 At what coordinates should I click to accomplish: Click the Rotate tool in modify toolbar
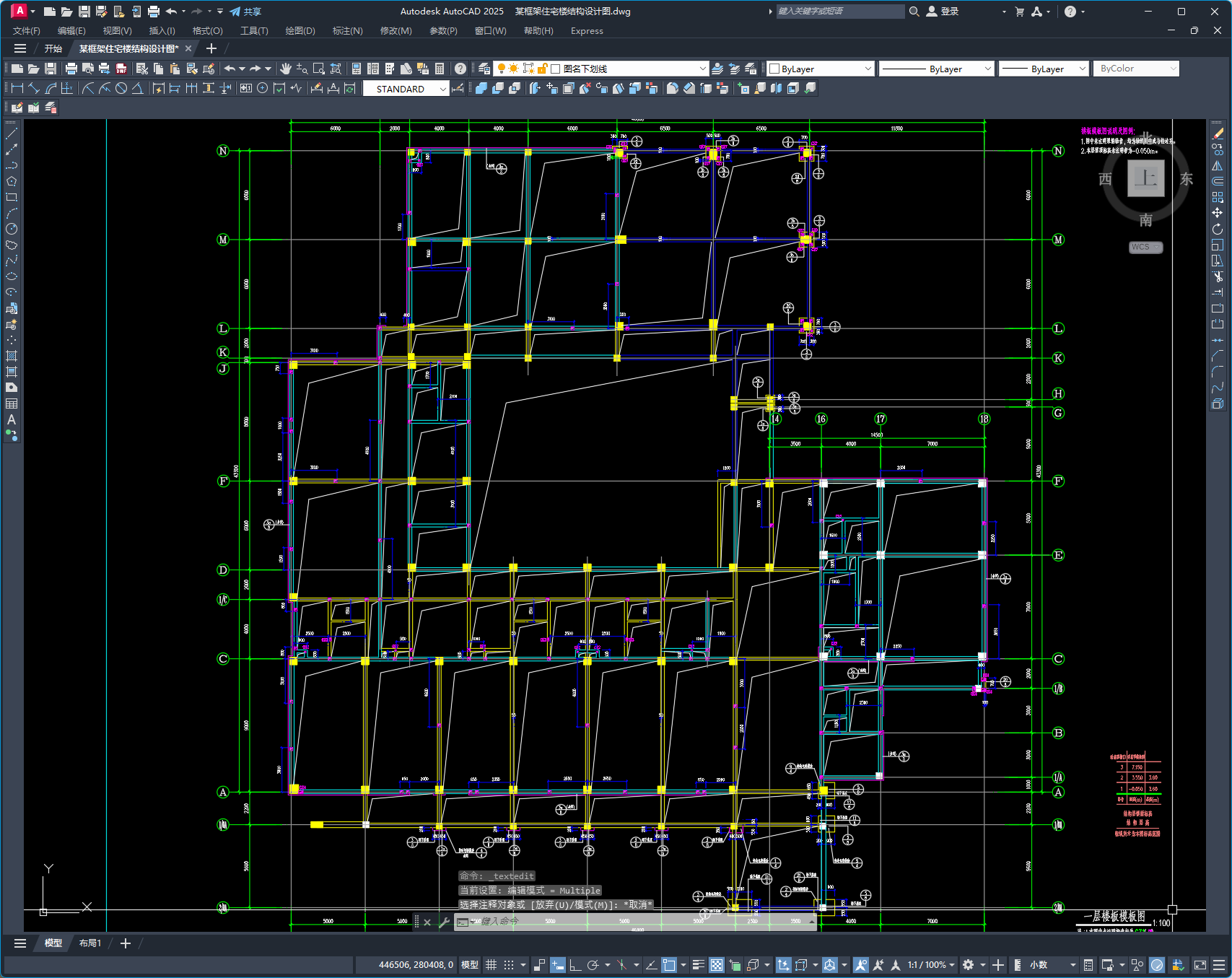coord(1218,229)
